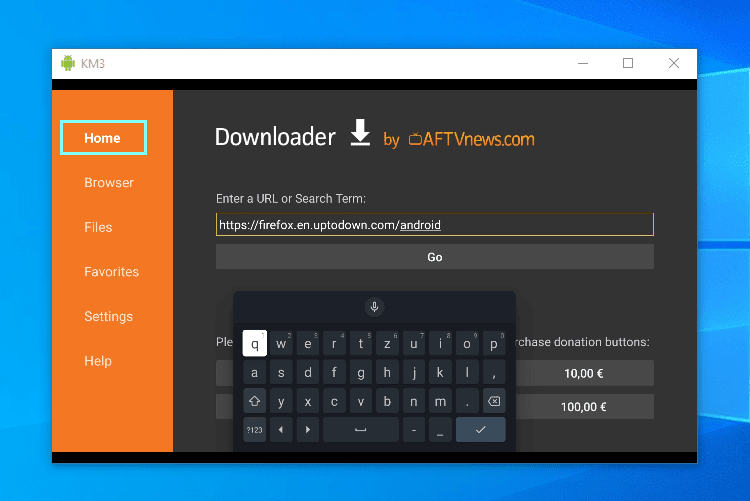The height and width of the screenshot is (501, 750).
Task: Tap the o key on keyboard
Action: 467,343
